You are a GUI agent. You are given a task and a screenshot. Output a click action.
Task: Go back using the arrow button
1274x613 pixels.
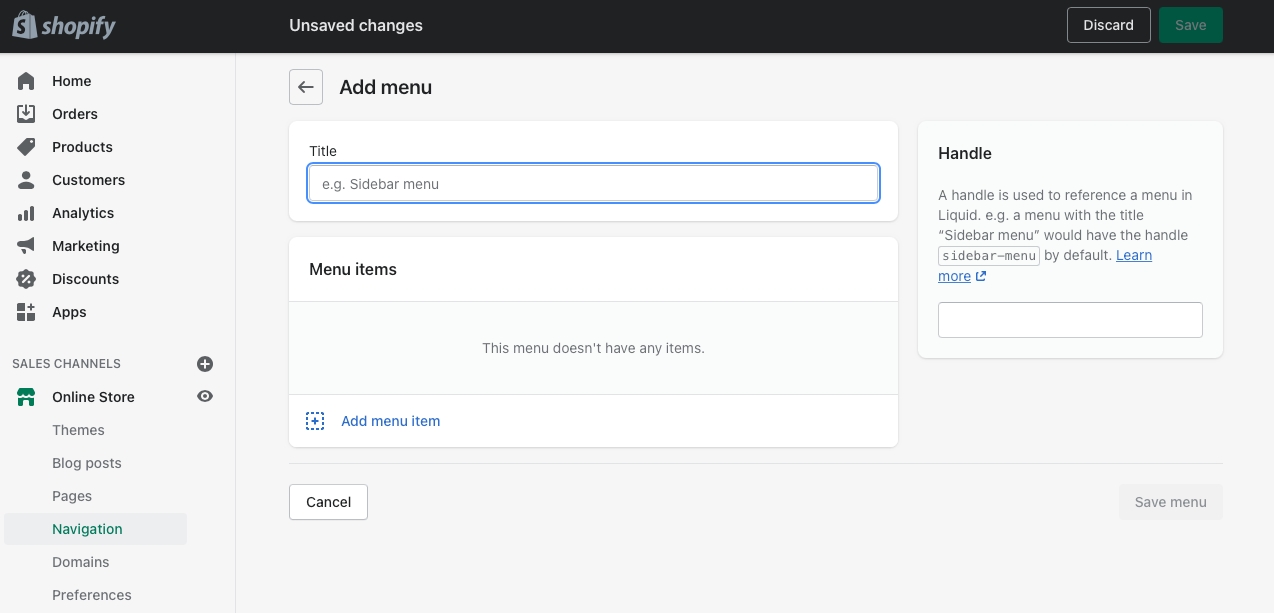pyautogui.click(x=306, y=87)
